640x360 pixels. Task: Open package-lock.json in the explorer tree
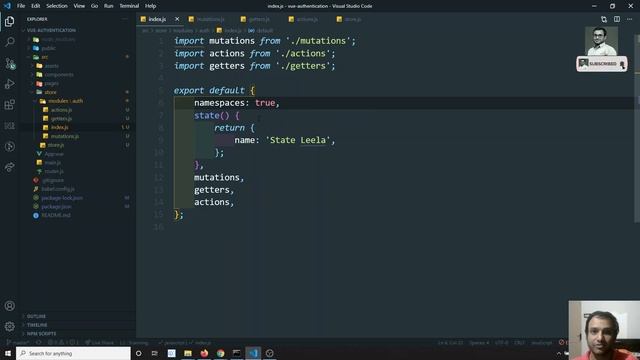(62, 198)
